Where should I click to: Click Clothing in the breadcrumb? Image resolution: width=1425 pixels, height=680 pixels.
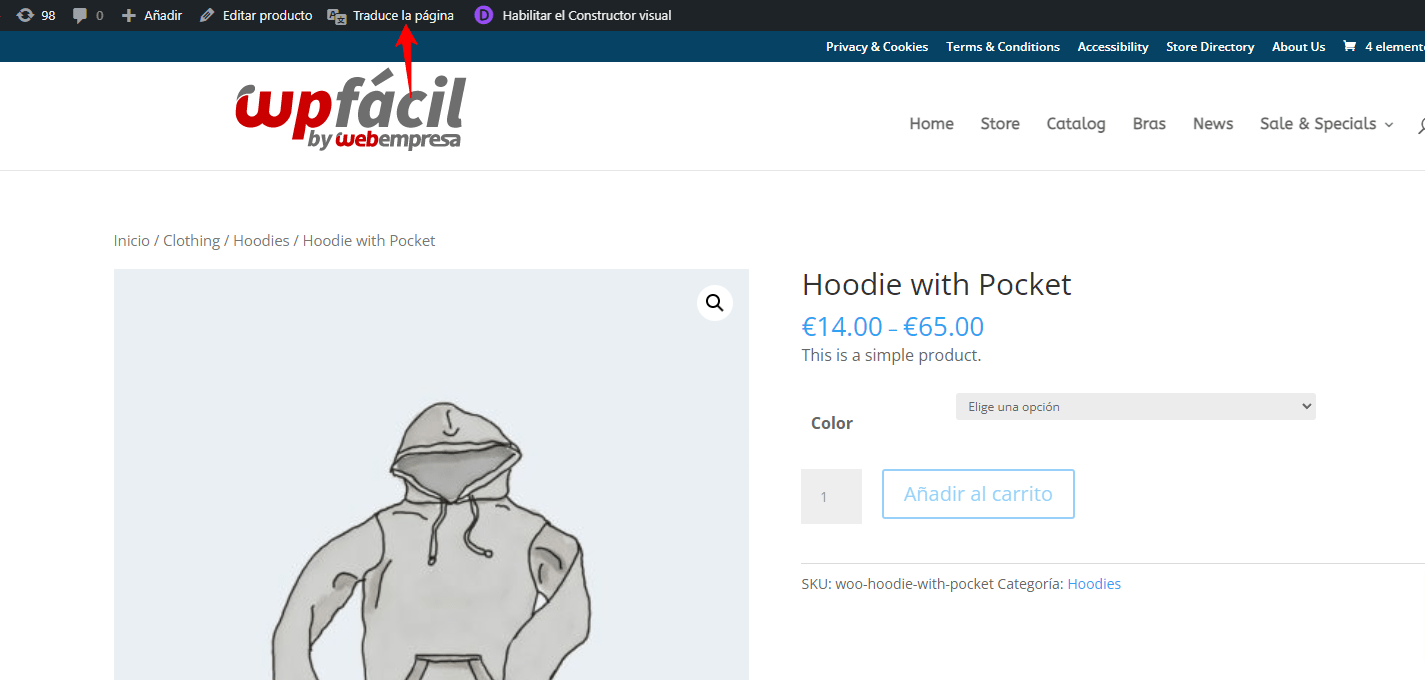(x=191, y=240)
